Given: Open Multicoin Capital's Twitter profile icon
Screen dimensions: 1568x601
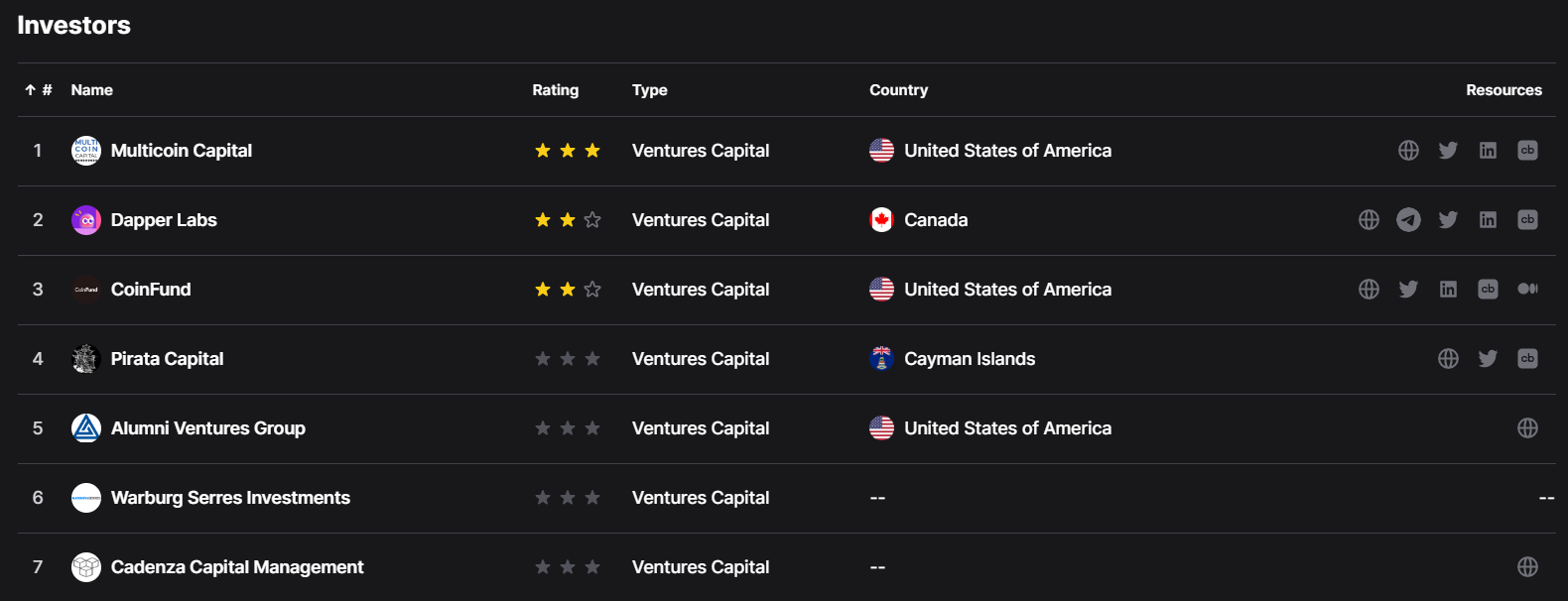Looking at the screenshot, I should point(1448,151).
